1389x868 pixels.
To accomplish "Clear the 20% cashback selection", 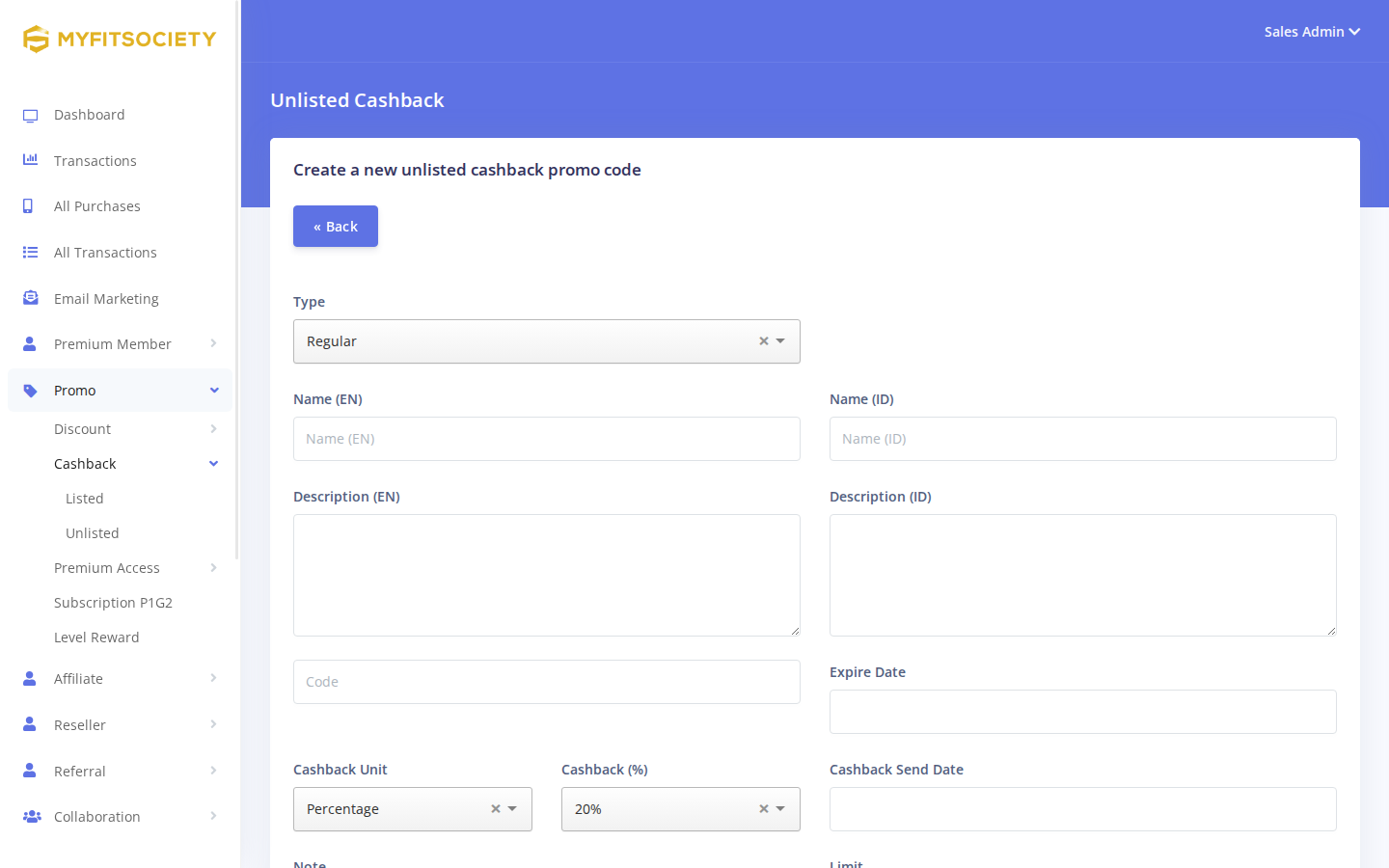I will coord(764,809).
